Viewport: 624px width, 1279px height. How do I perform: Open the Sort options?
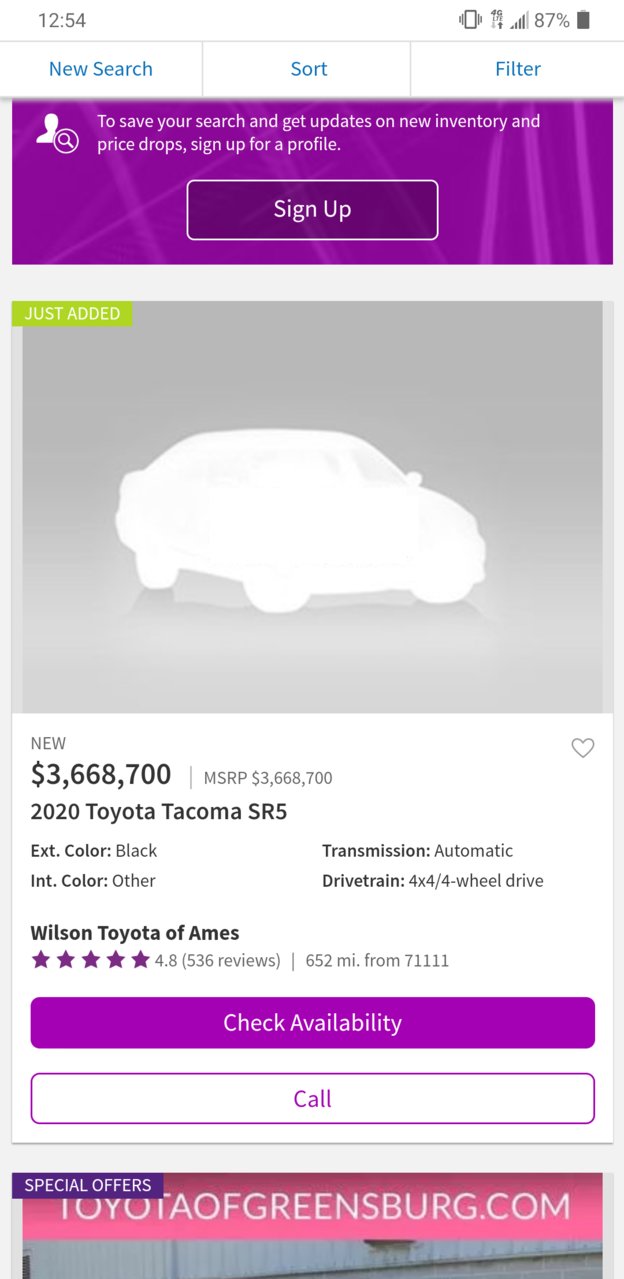[308, 69]
